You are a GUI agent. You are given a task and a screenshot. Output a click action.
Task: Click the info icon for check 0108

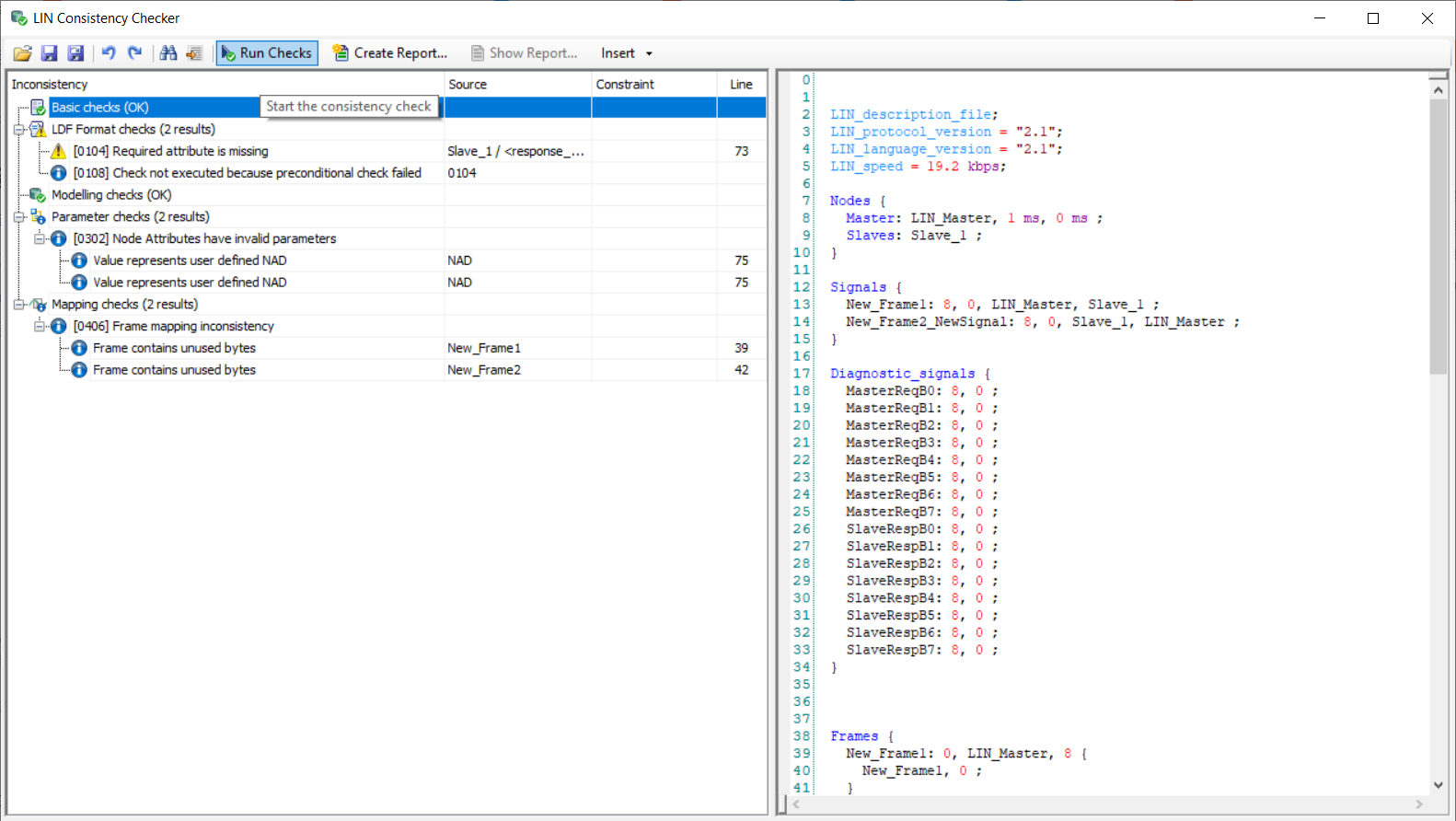[x=59, y=173]
